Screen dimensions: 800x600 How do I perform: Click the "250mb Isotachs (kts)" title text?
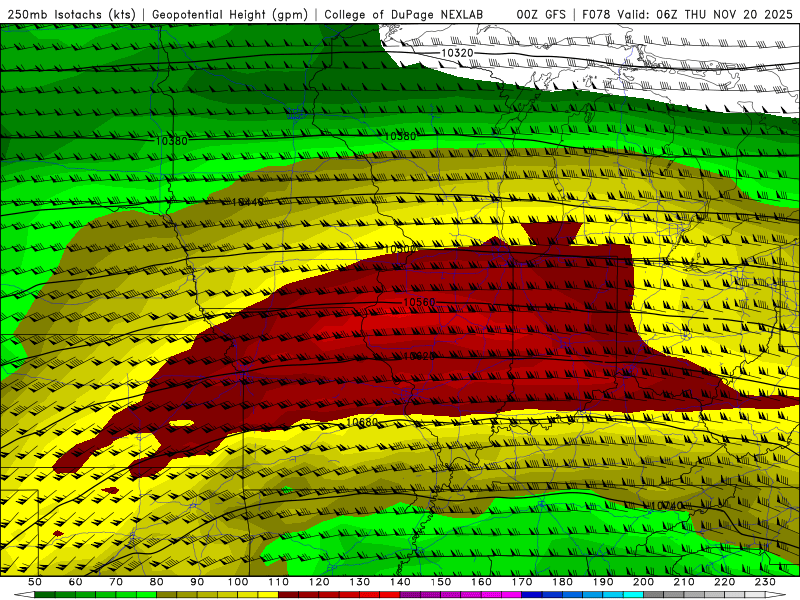(x=71, y=14)
